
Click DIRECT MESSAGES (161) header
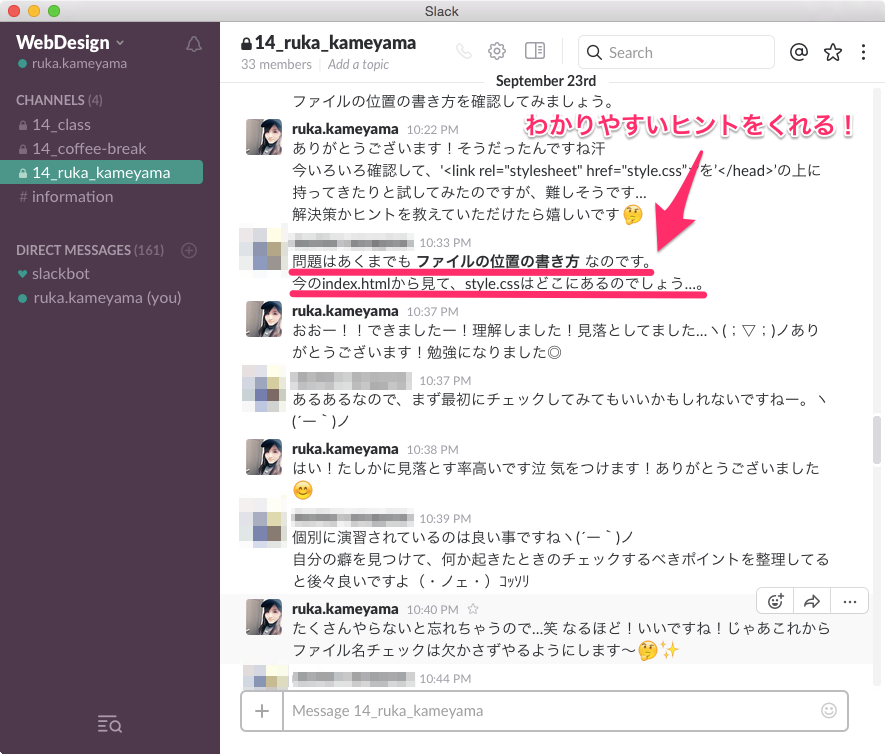coord(90,250)
